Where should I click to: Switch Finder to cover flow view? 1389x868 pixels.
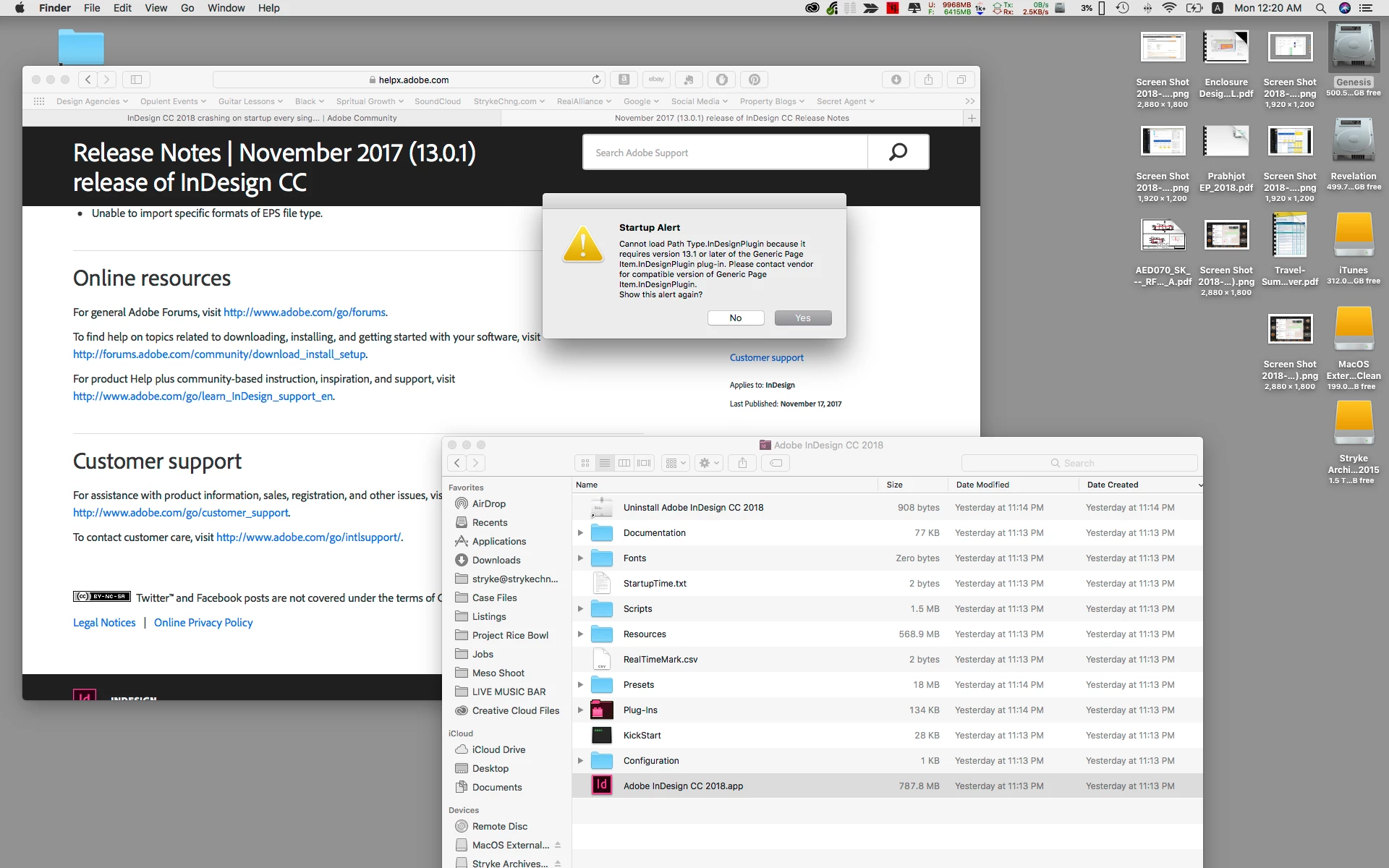click(x=644, y=463)
